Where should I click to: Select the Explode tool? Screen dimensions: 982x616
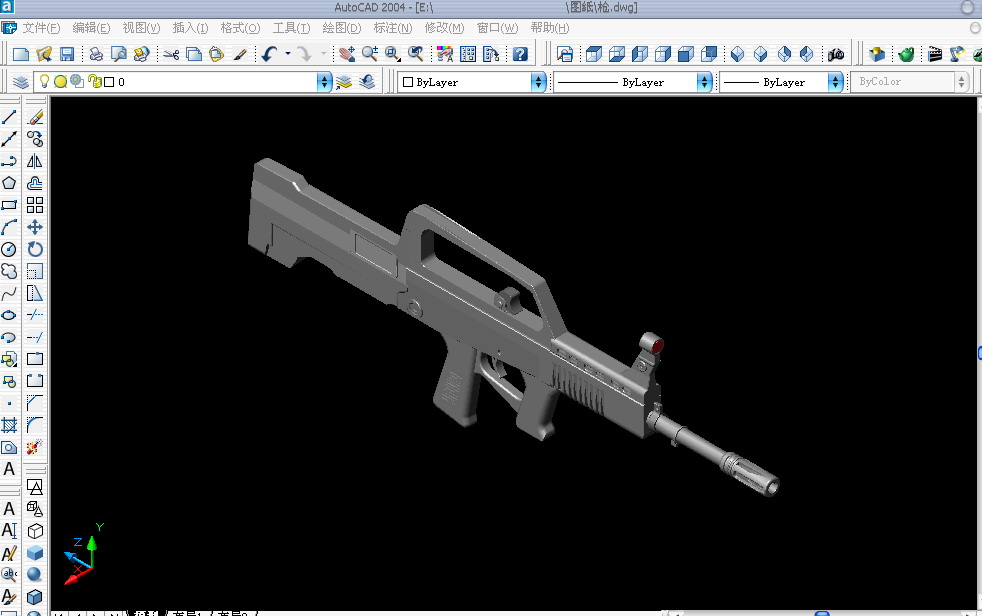pos(35,447)
